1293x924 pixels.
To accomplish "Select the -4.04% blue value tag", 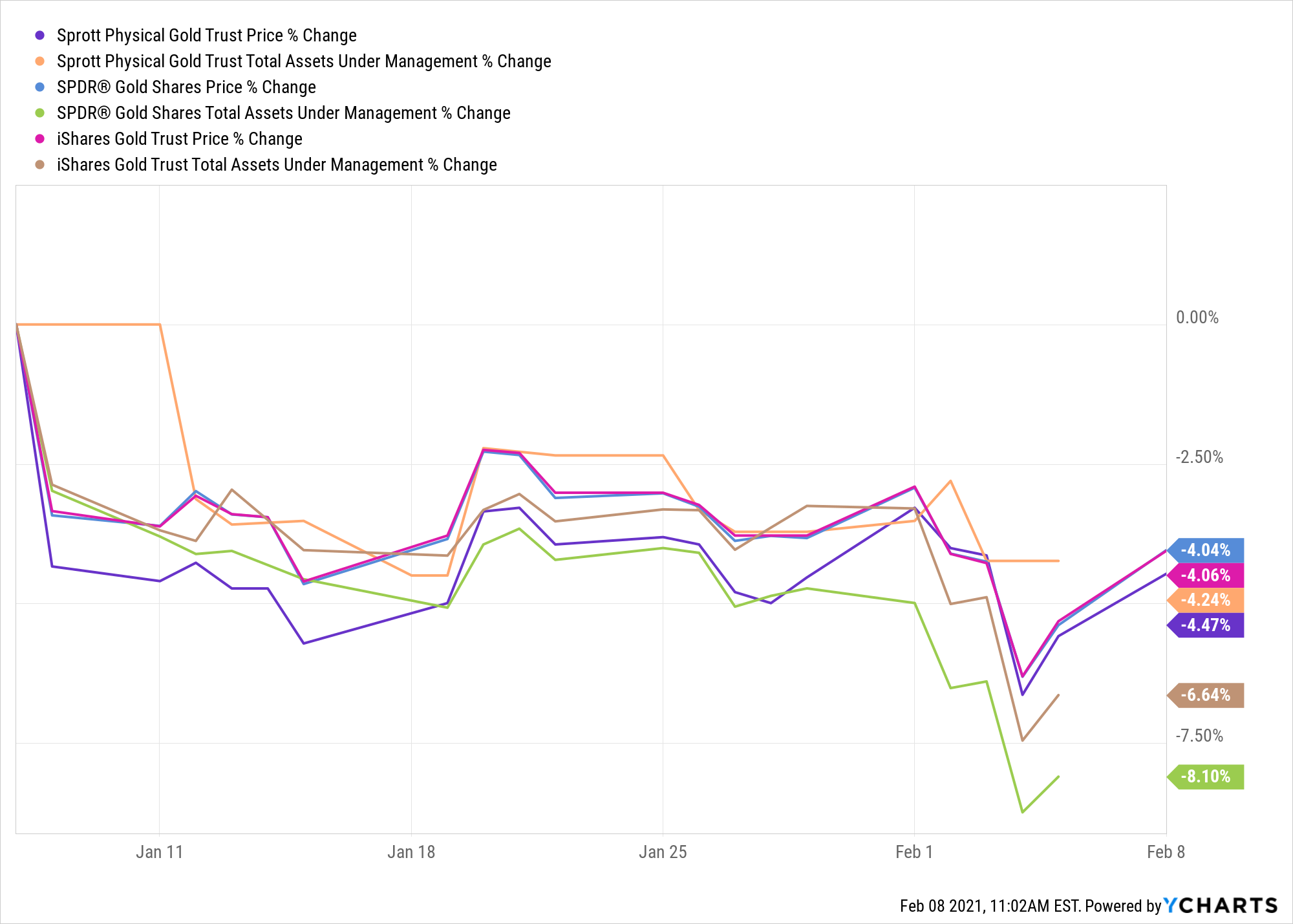I will pyautogui.click(x=1206, y=550).
